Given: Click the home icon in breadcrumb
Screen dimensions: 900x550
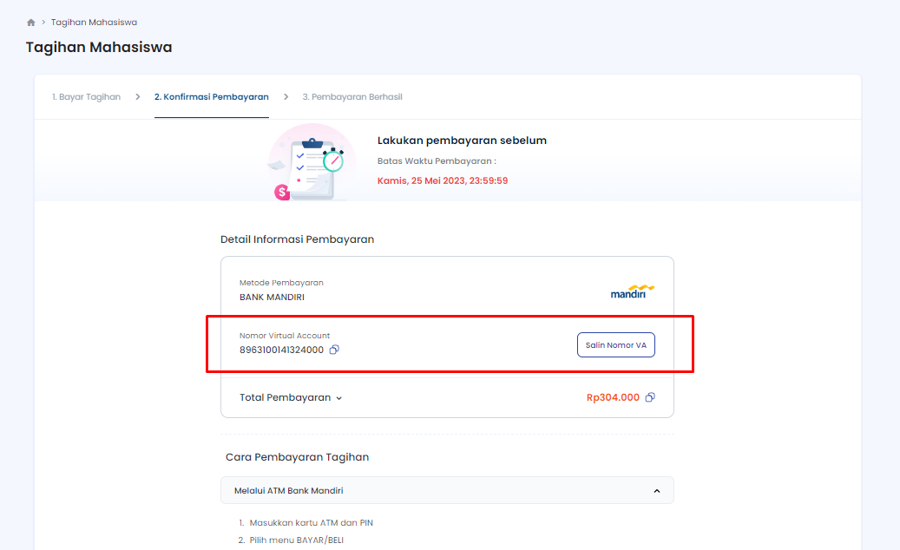Looking at the screenshot, I should tap(31, 22).
